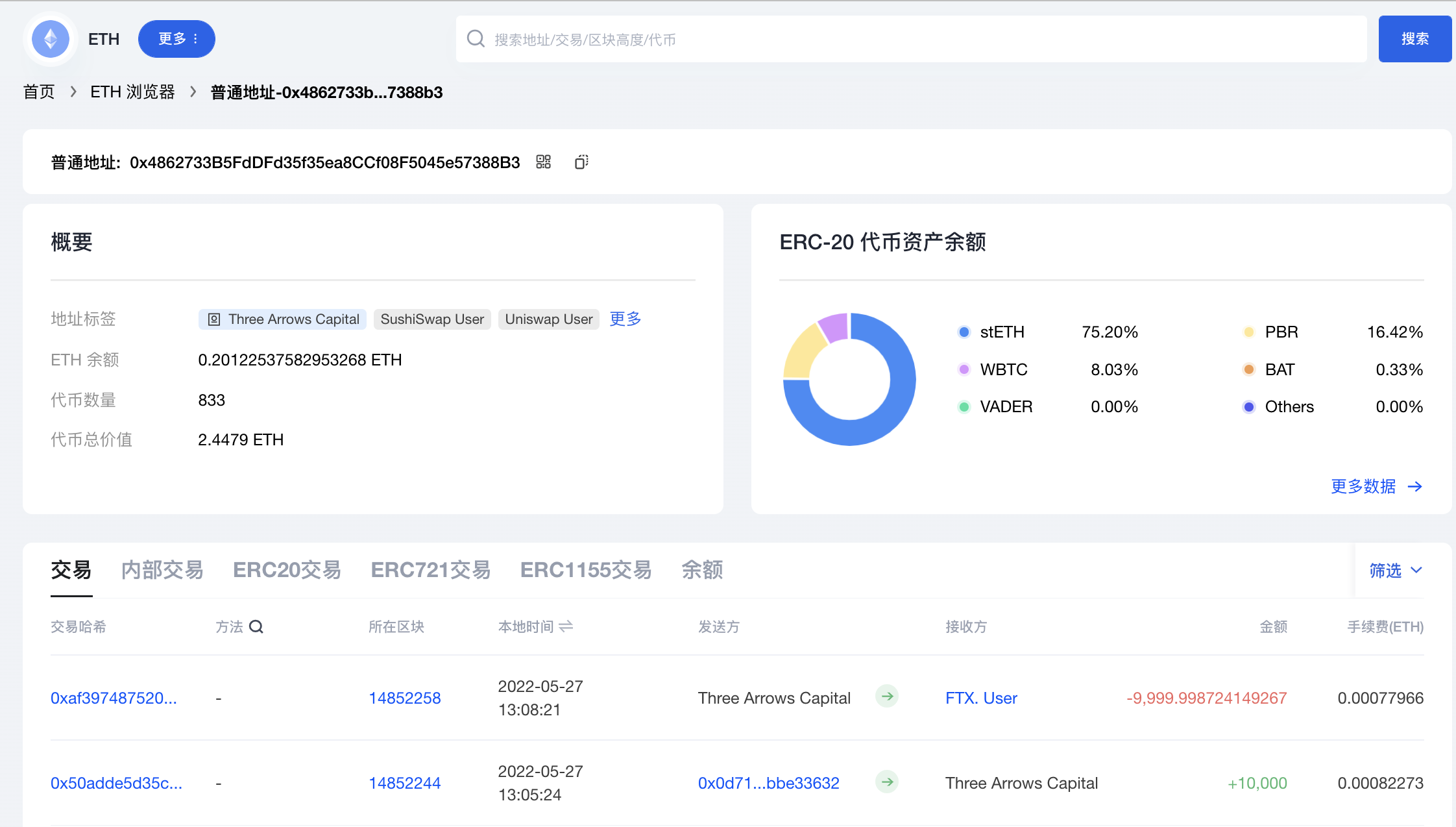Image resolution: width=1456 pixels, height=827 pixels.
Task: Click the token count value 833
Action: tap(212, 400)
